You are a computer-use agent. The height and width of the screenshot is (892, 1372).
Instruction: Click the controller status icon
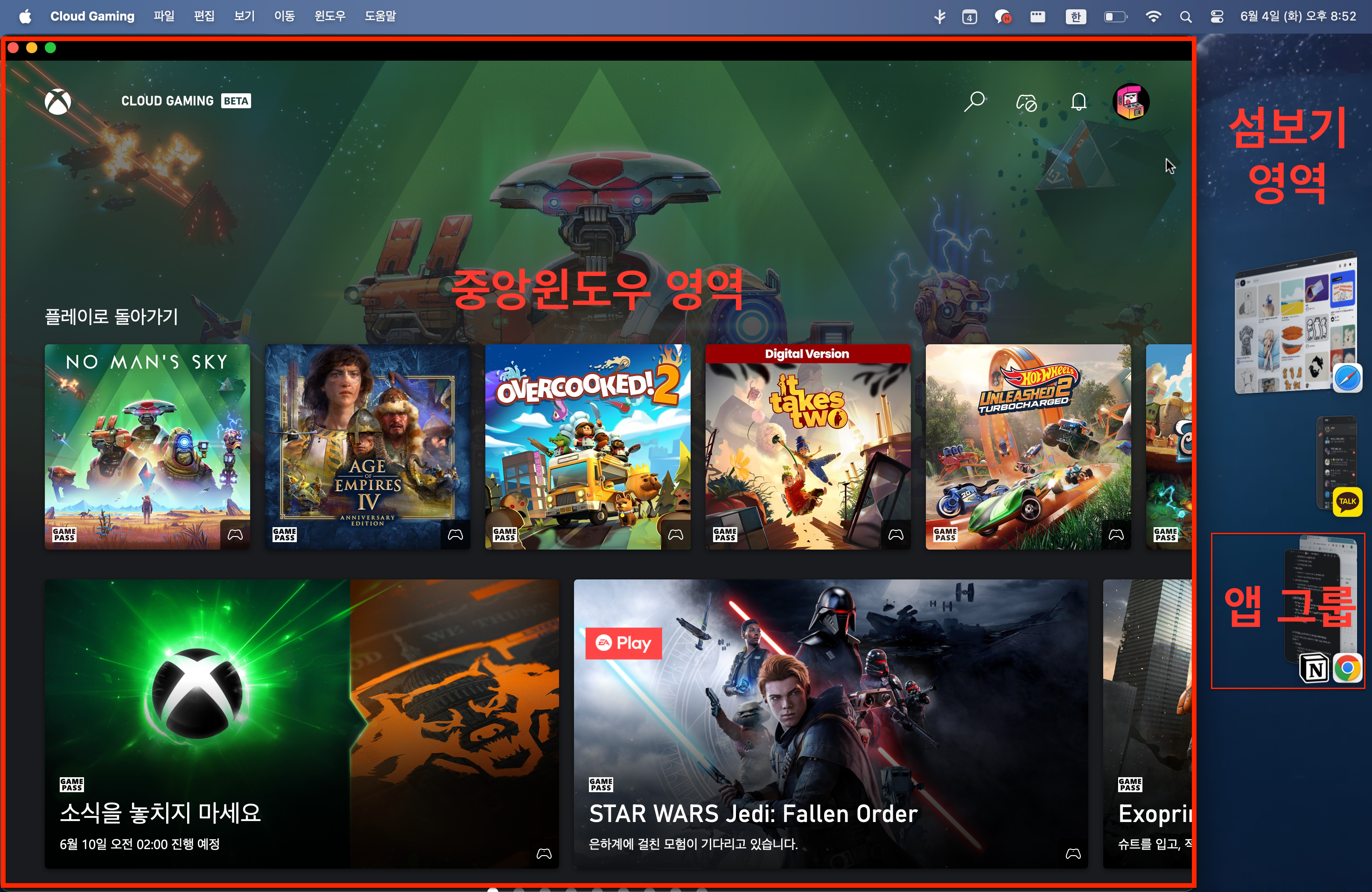tap(1026, 103)
